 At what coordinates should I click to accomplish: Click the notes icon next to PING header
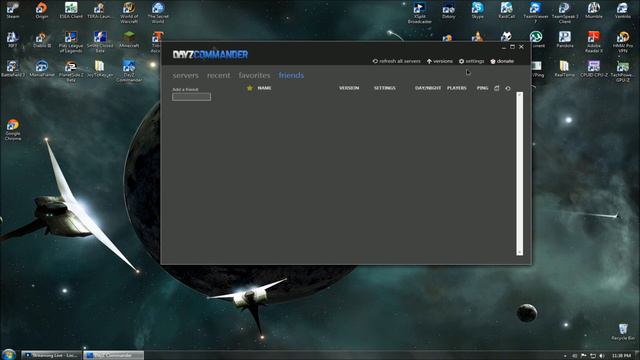(x=497, y=88)
